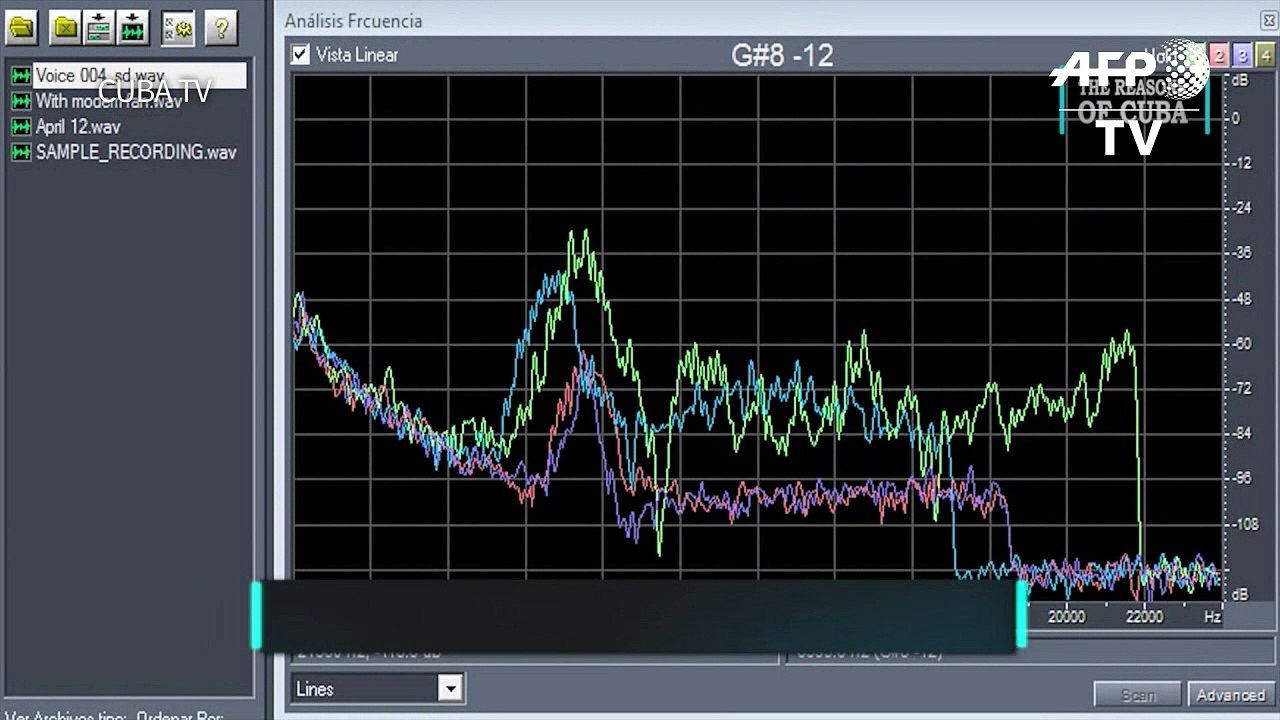Click waveform icon beside April 12.wav

[21, 127]
